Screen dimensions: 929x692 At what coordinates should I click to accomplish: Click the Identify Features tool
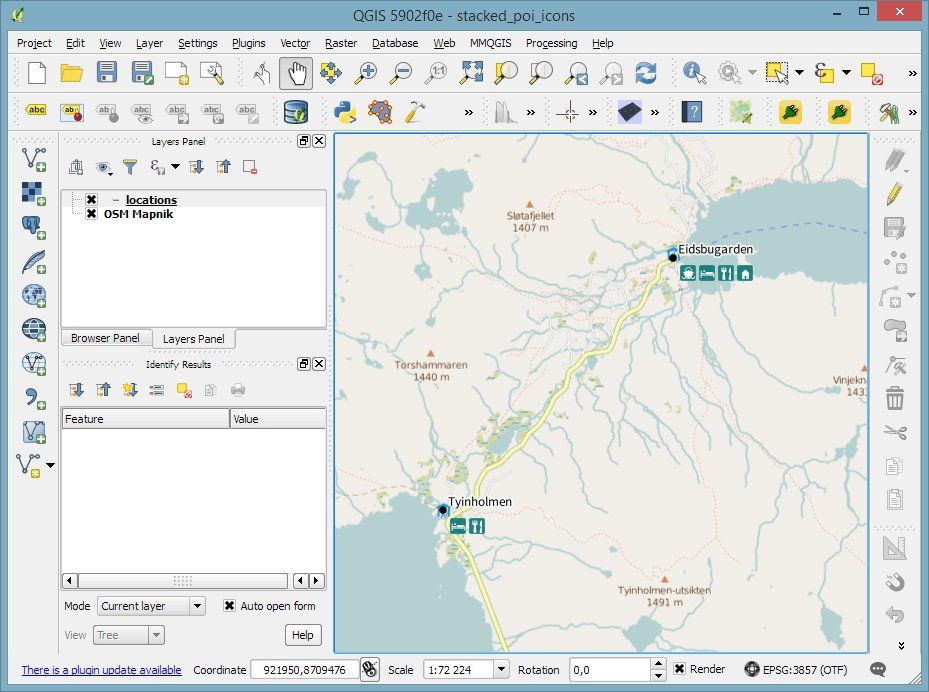pos(694,73)
